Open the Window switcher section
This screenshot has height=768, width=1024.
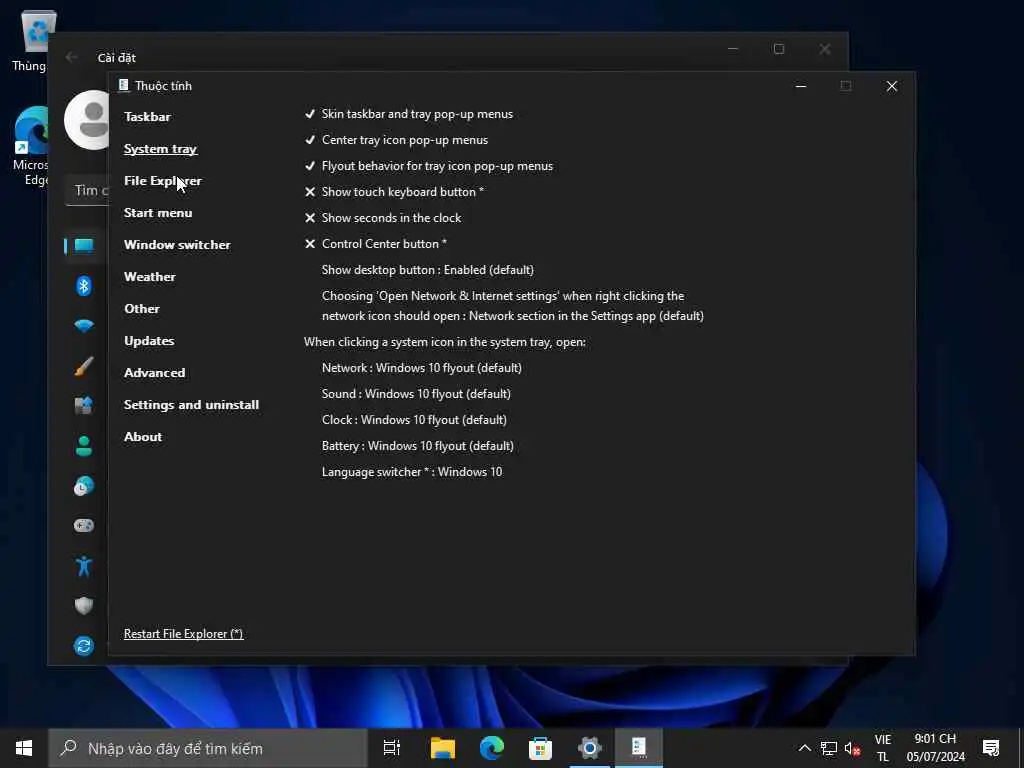[x=177, y=245]
